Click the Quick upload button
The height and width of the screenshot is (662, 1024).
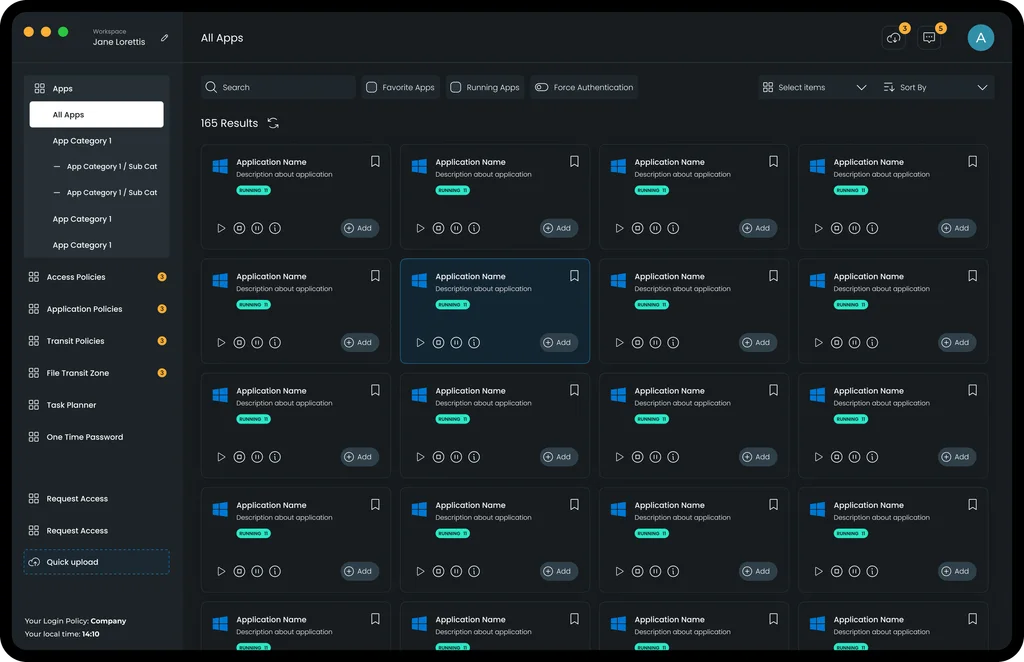pyautogui.click(x=97, y=562)
